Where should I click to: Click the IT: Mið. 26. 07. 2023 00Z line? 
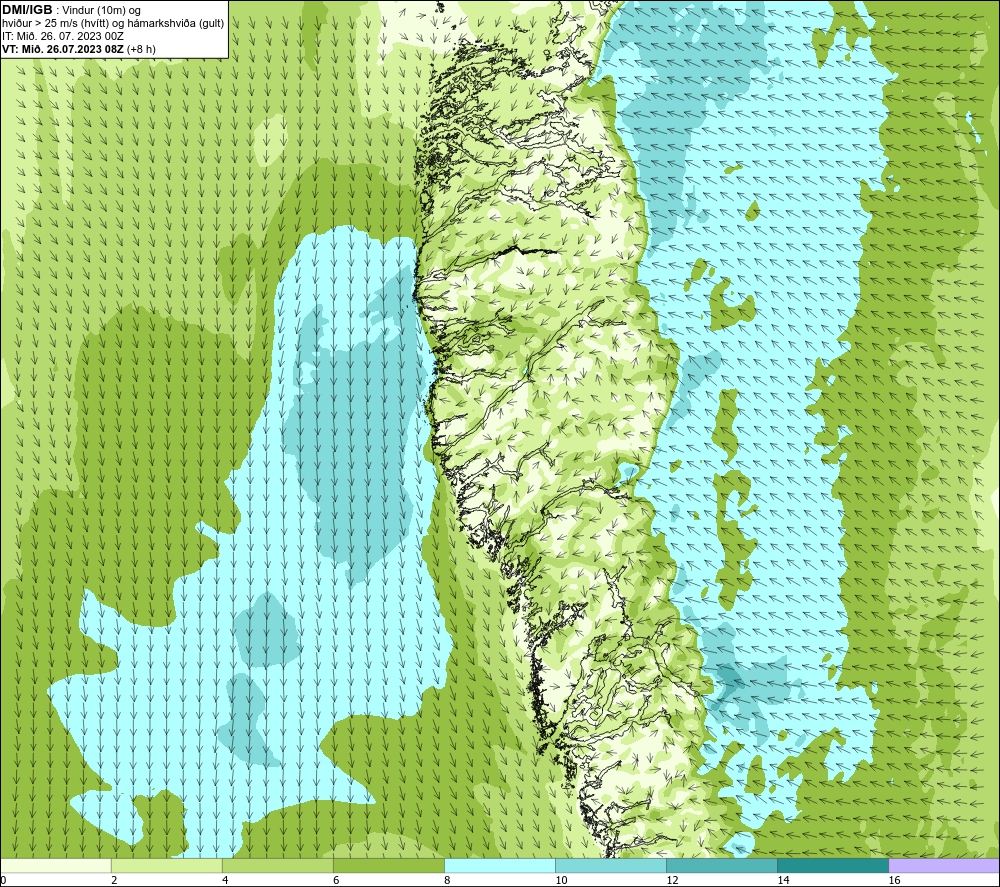point(63,36)
